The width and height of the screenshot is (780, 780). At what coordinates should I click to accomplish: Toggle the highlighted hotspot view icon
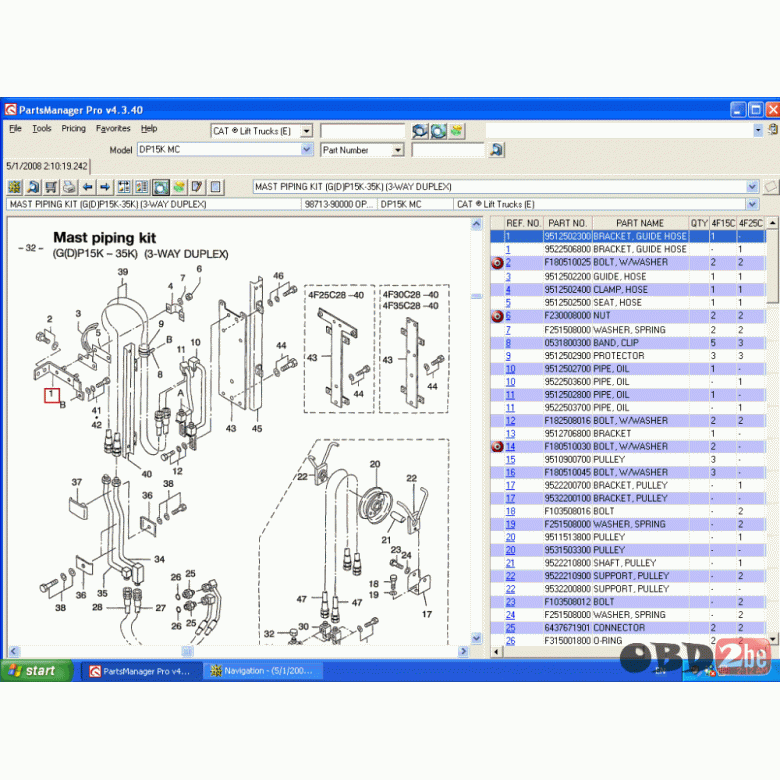[x=161, y=187]
